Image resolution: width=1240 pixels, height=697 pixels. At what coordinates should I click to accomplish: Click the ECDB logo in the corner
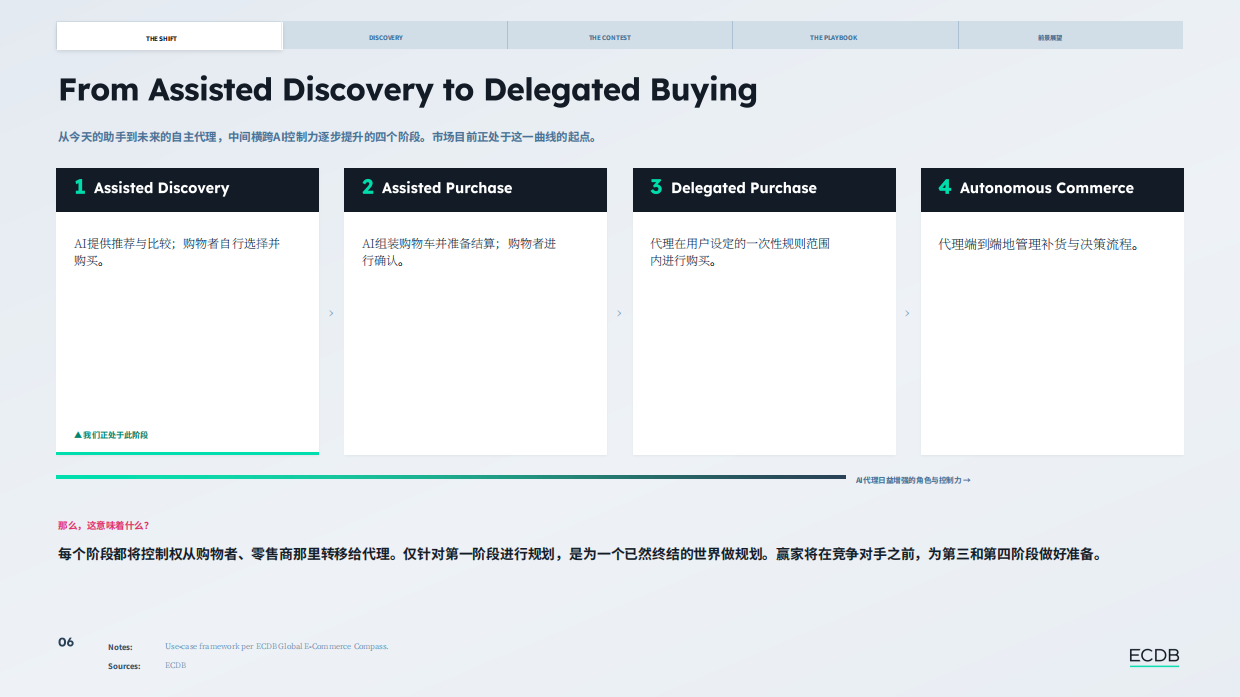click(1154, 657)
